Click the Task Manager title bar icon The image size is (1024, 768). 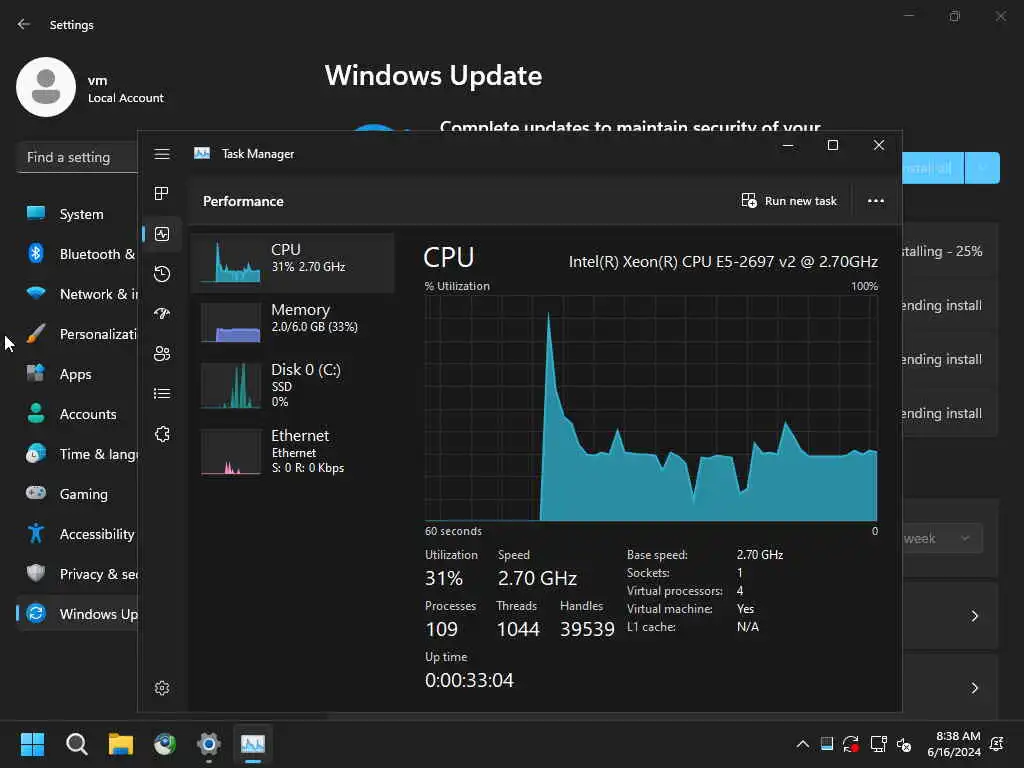click(202, 153)
